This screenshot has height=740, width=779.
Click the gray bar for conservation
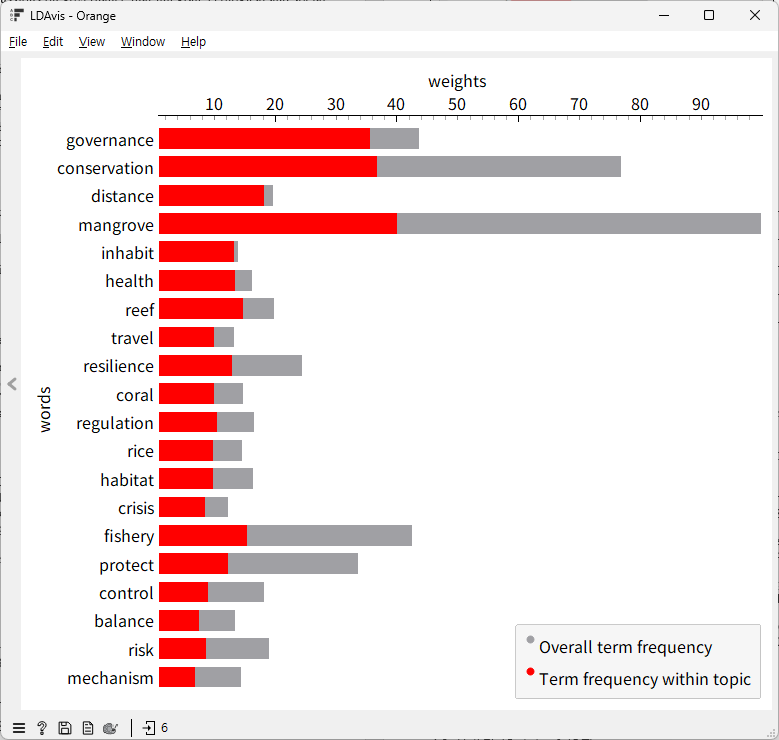[498, 167]
